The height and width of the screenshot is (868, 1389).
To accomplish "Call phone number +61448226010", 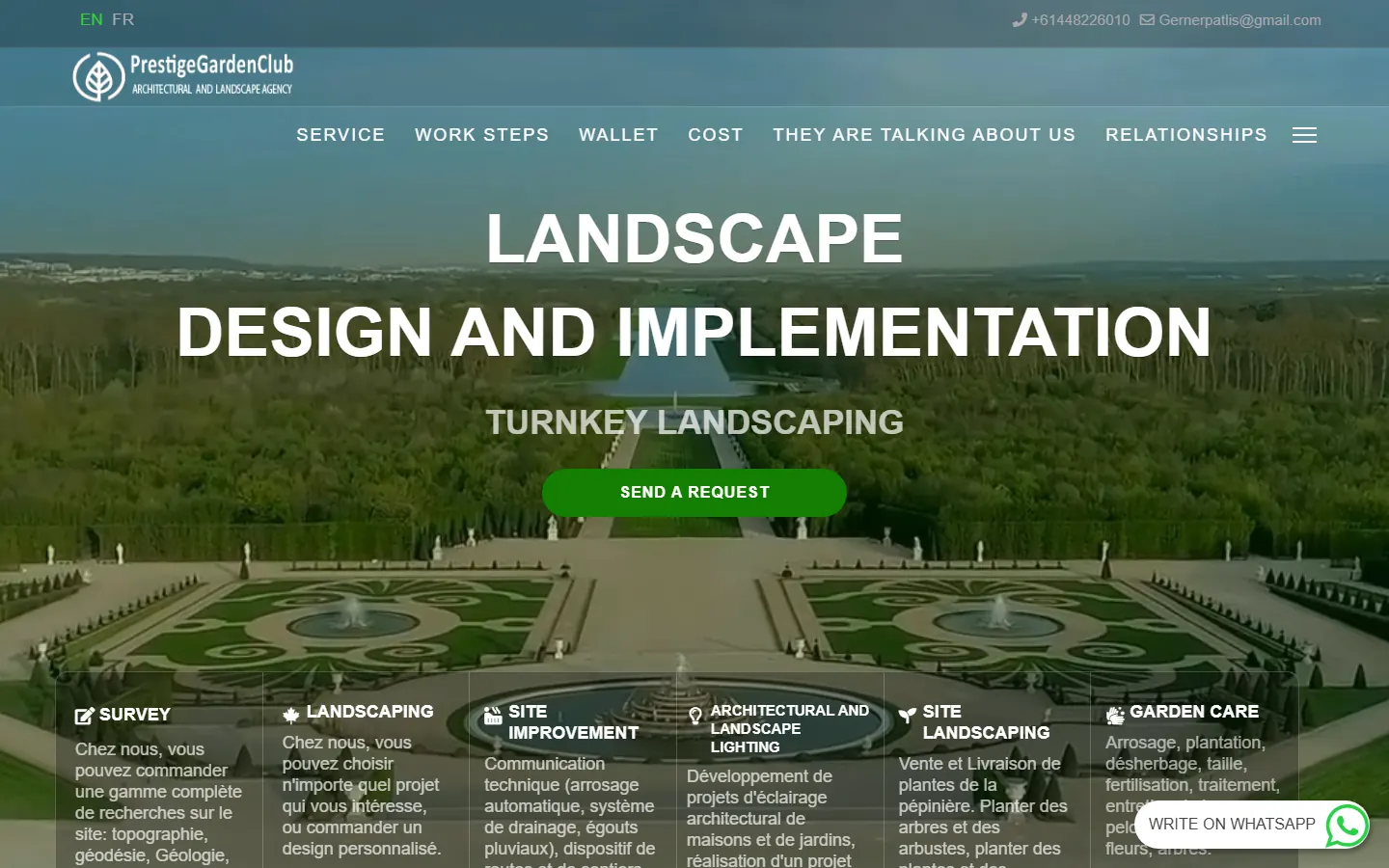I will [x=1080, y=20].
